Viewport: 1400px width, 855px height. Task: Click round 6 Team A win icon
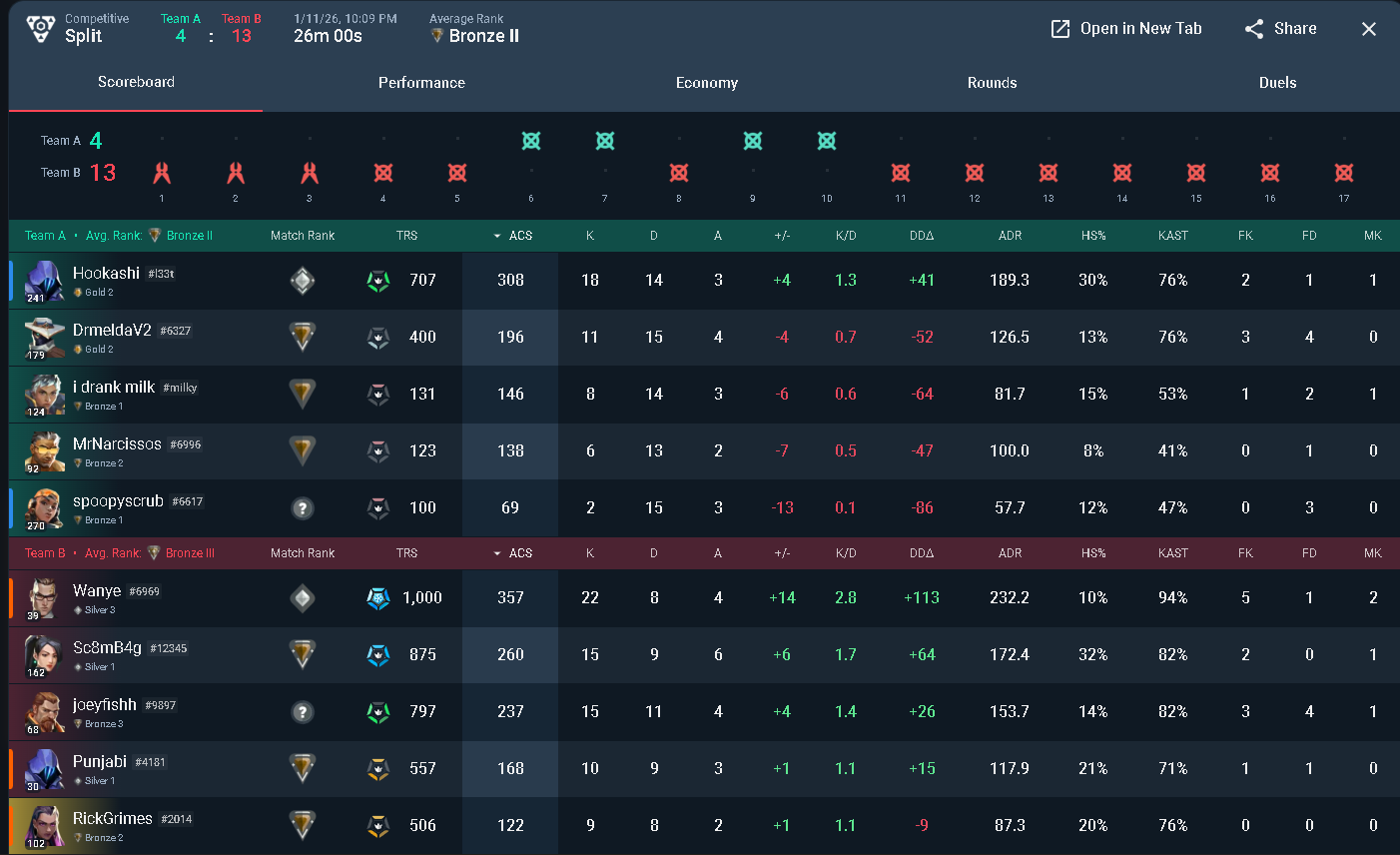click(531, 141)
